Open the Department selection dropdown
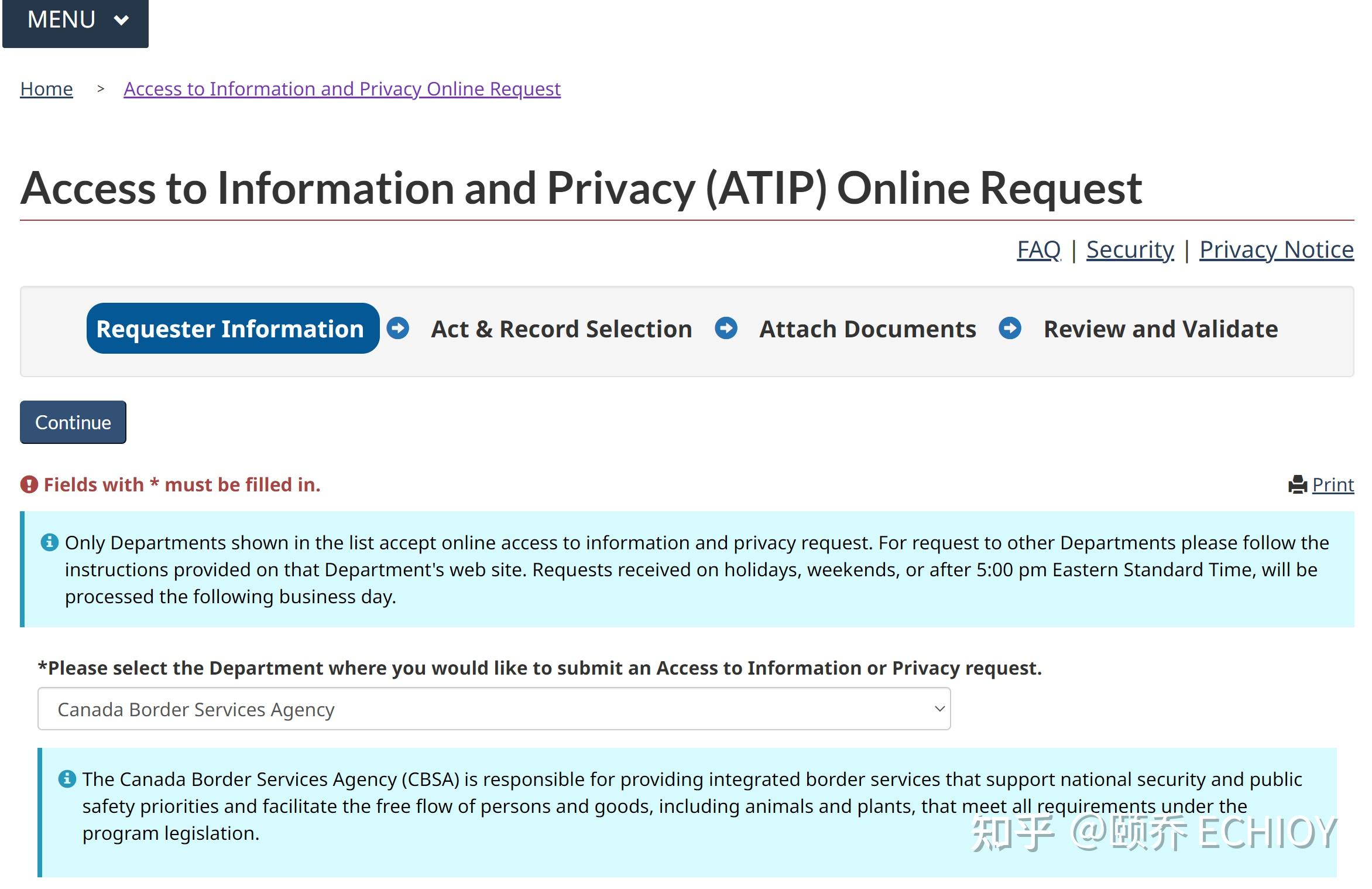The width and height of the screenshot is (1372, 889). (493, 709)
